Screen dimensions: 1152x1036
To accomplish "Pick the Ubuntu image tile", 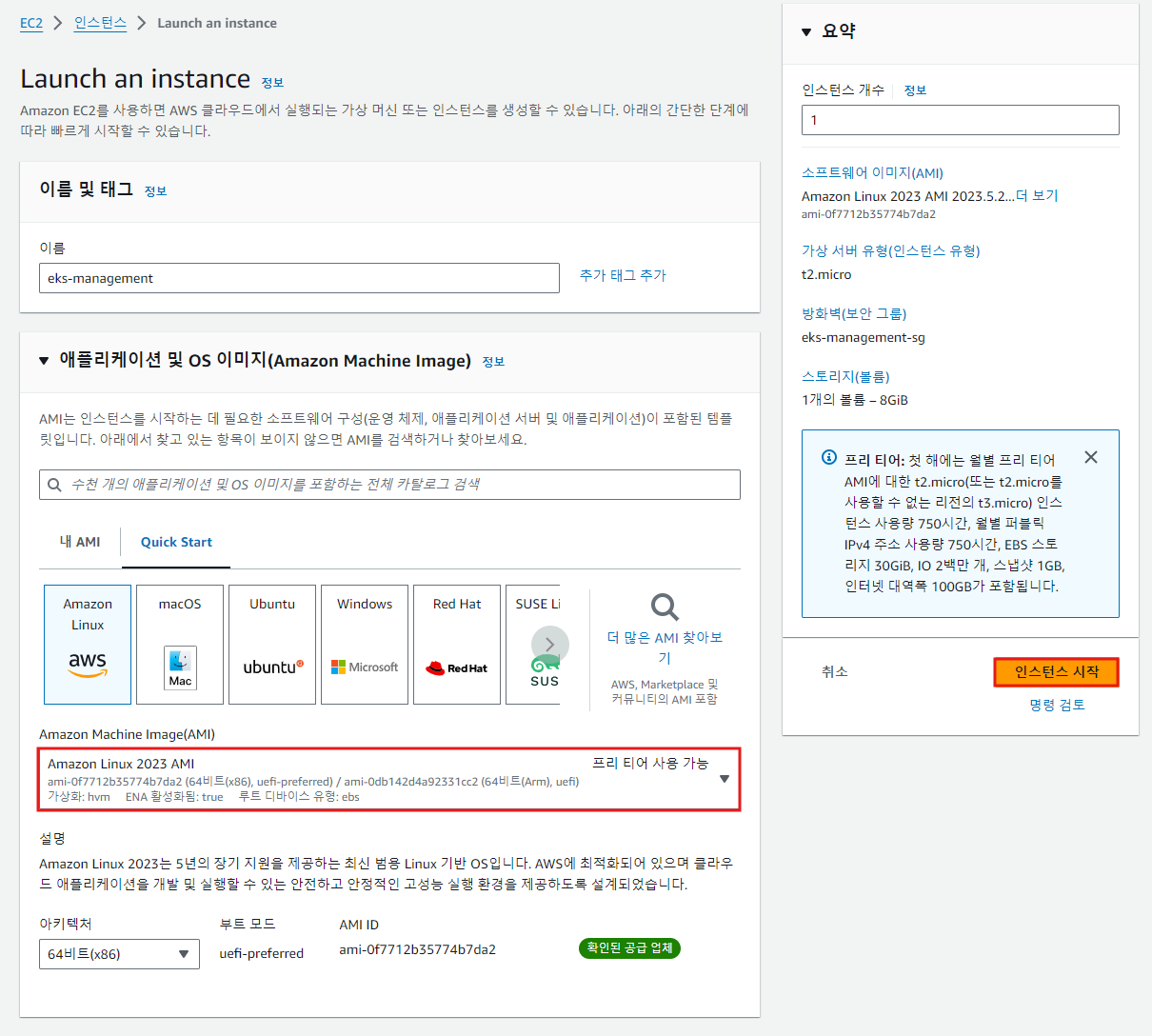I will (272, 645).
